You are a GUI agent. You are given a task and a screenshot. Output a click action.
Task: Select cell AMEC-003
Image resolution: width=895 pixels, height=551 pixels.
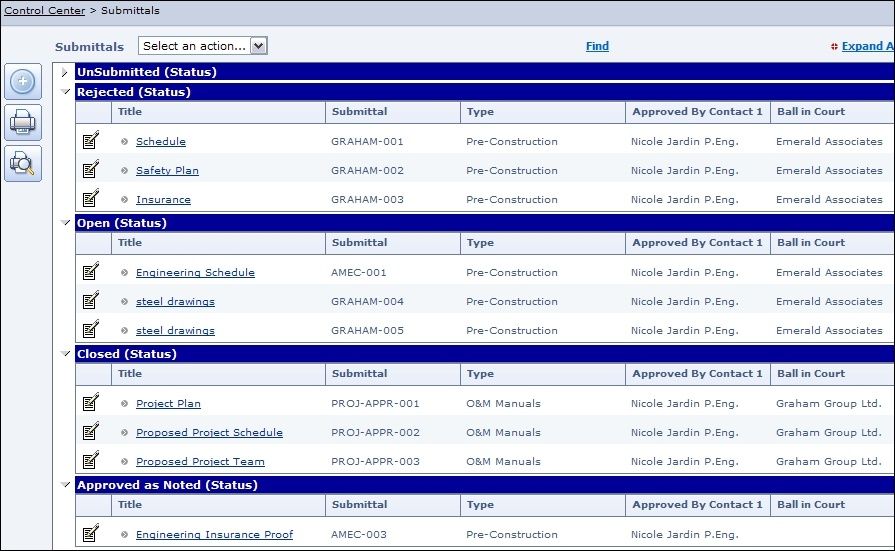pyautogui.click(x=358, y=535)
